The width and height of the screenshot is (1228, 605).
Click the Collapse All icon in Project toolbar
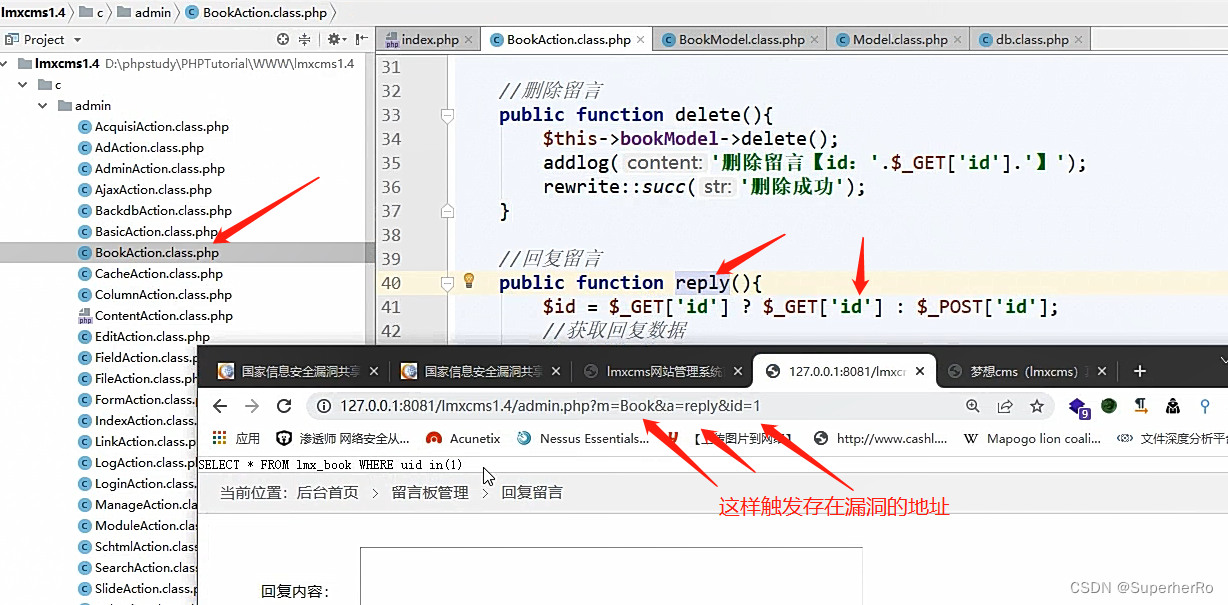[305, 38]
